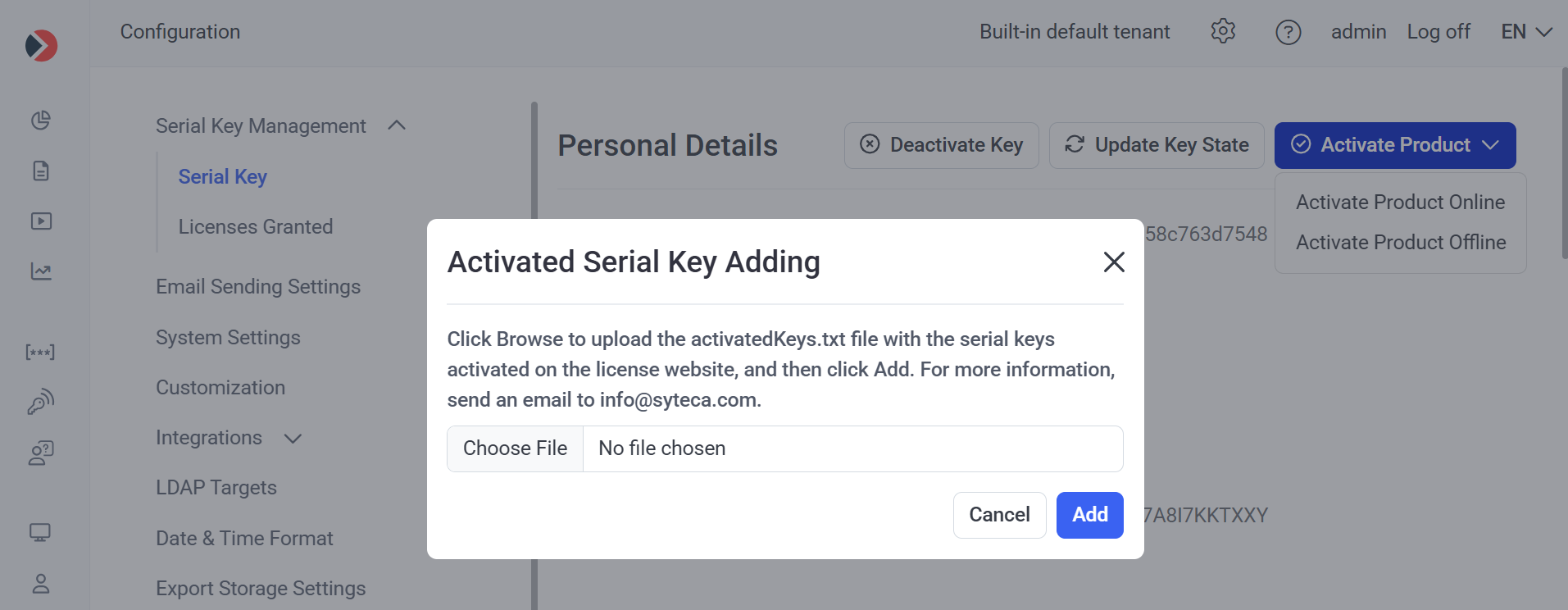Viewport: 1568px width, 610px height.
Task: Select Activate Product Offline menu option
Action: (x=1400, y=243)
